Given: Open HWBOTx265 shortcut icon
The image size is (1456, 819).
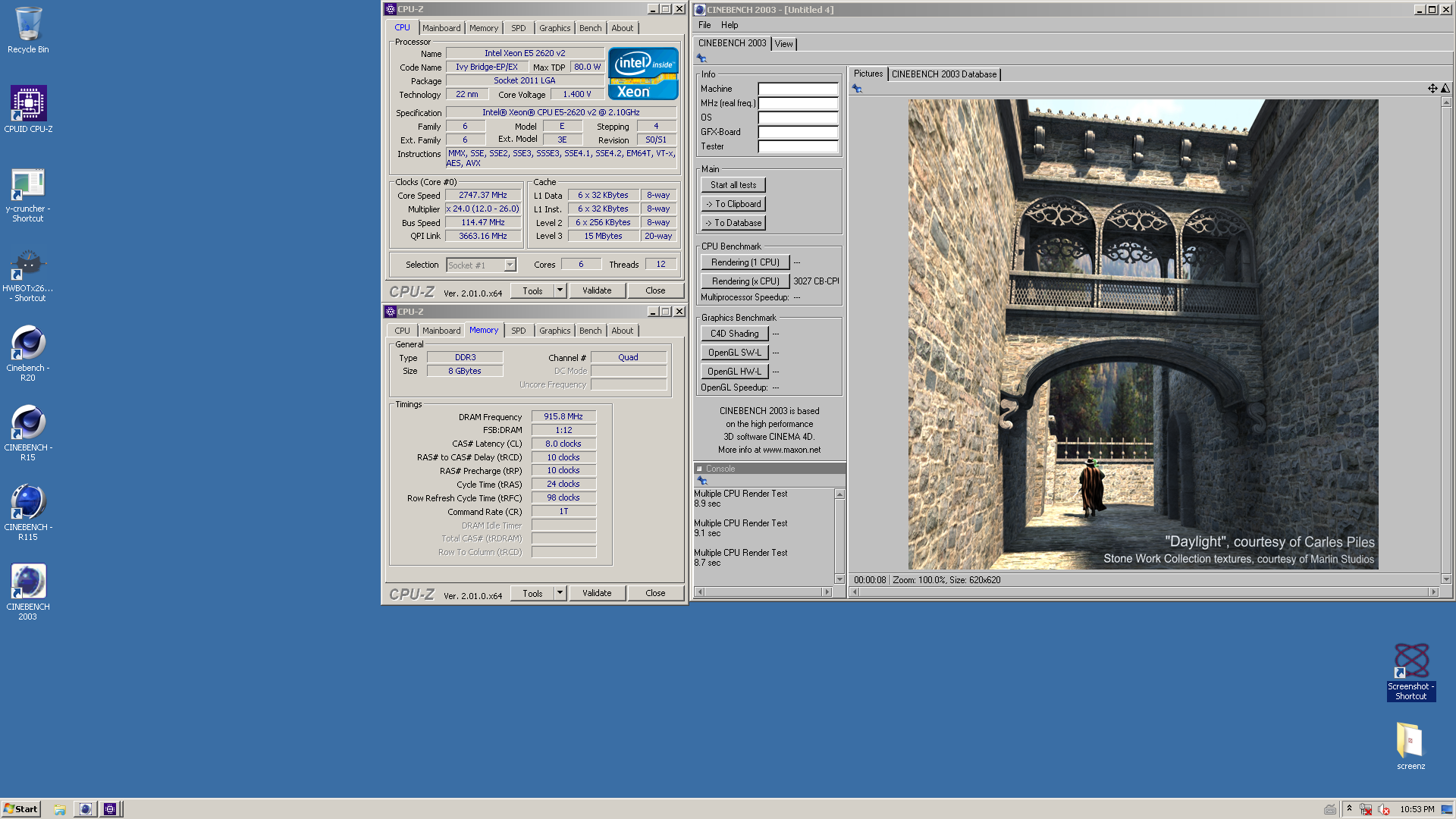Looking at the screenshot, I should pyautogui.click(x=28, y=275).
